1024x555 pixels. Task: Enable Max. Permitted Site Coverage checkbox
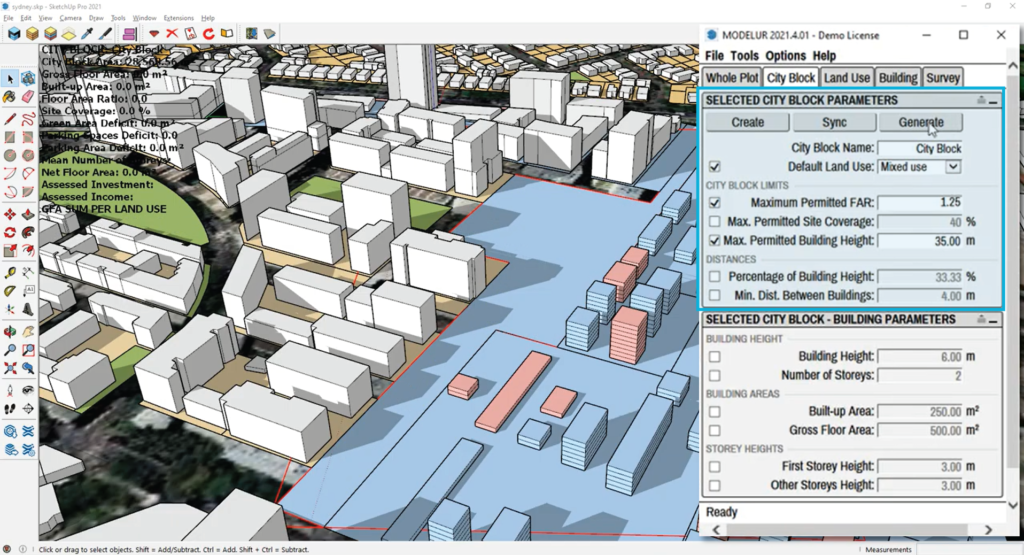click(x=714, y=221)
